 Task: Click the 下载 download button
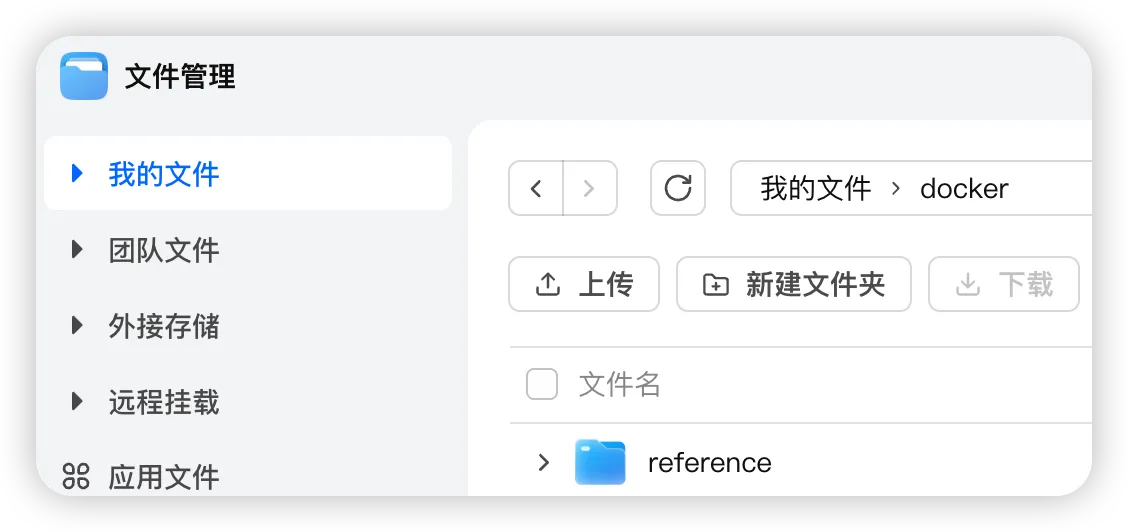pos(1004,284)
